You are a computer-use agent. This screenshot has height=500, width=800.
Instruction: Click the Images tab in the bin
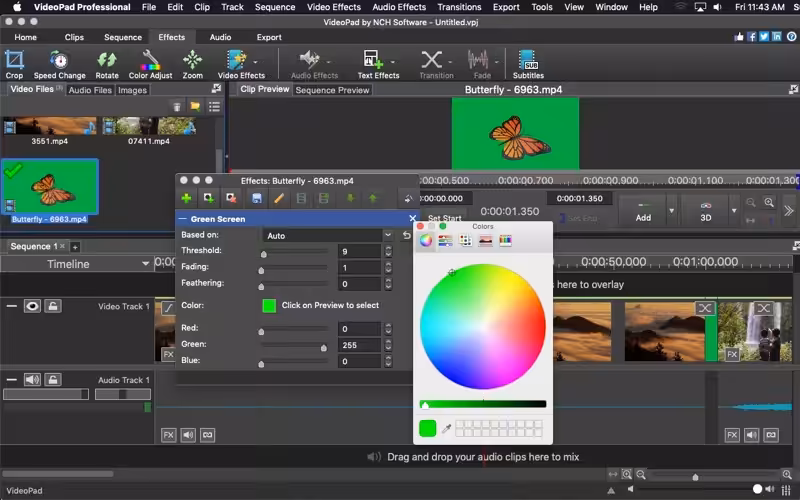(x=132, y=90)
